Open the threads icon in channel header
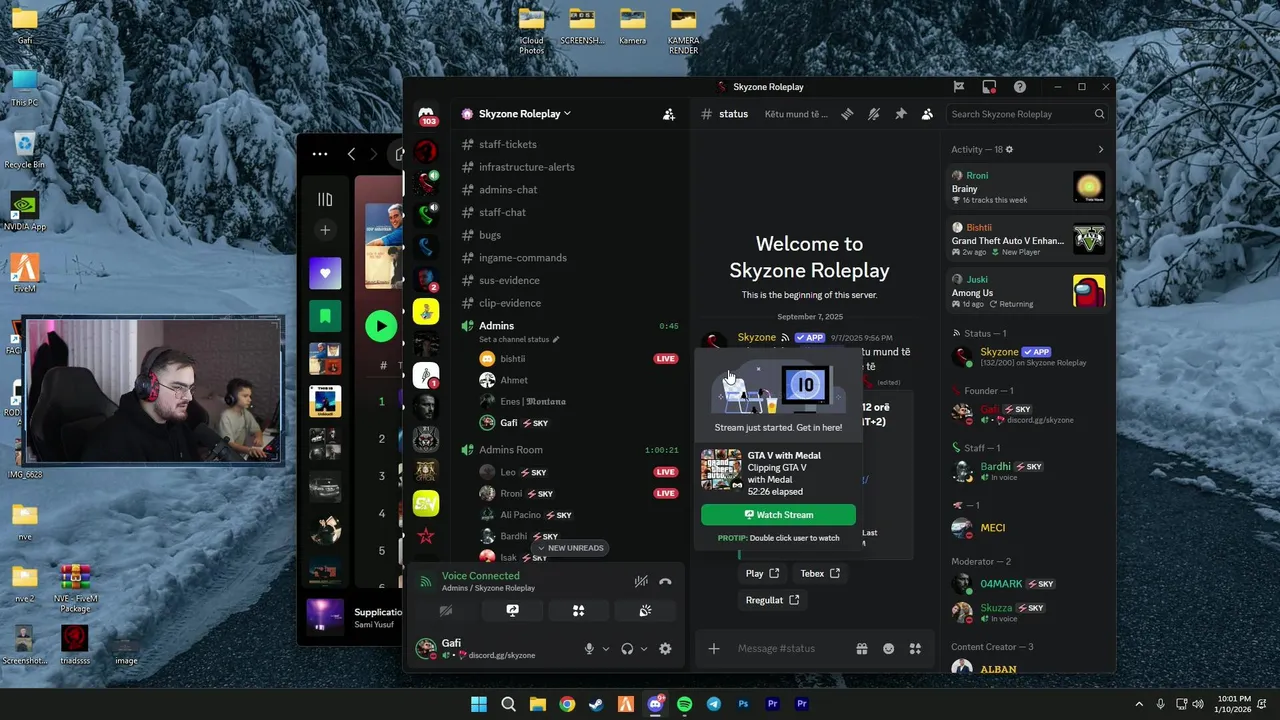The height and width of the screenshot is (720, 1280). (847, 114)
